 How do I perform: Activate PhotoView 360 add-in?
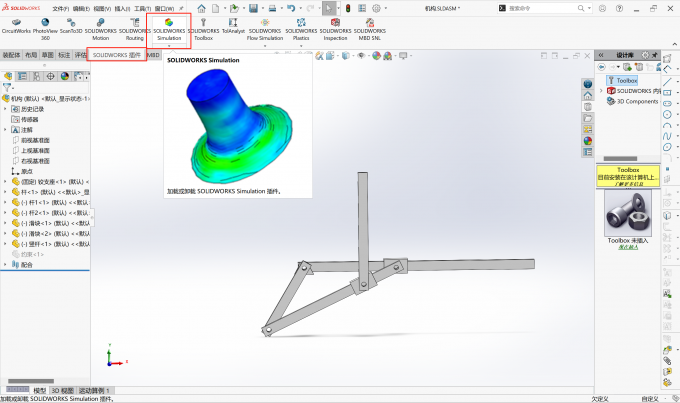pos(45,29)
